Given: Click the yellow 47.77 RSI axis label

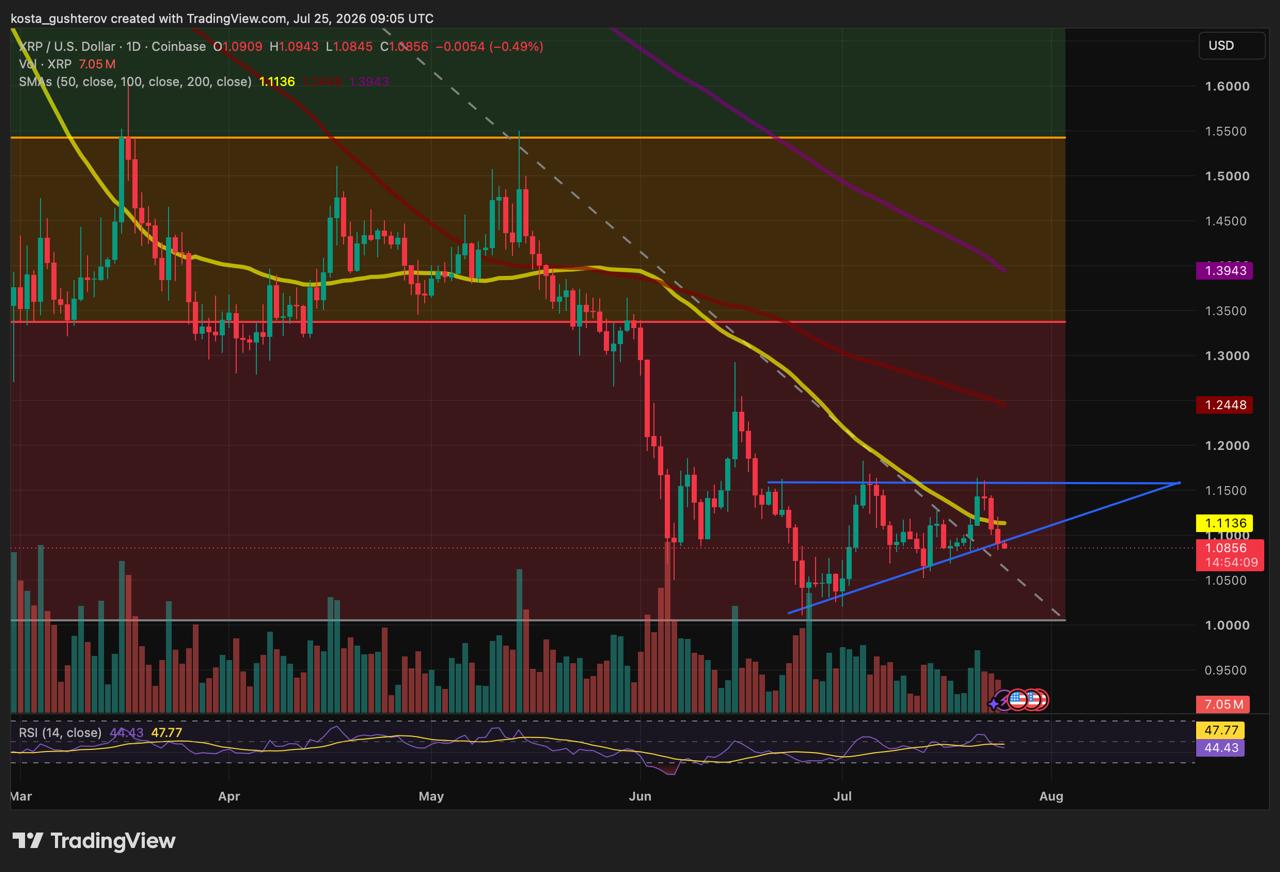Looking at the screenshot, I should point(1220,731).
